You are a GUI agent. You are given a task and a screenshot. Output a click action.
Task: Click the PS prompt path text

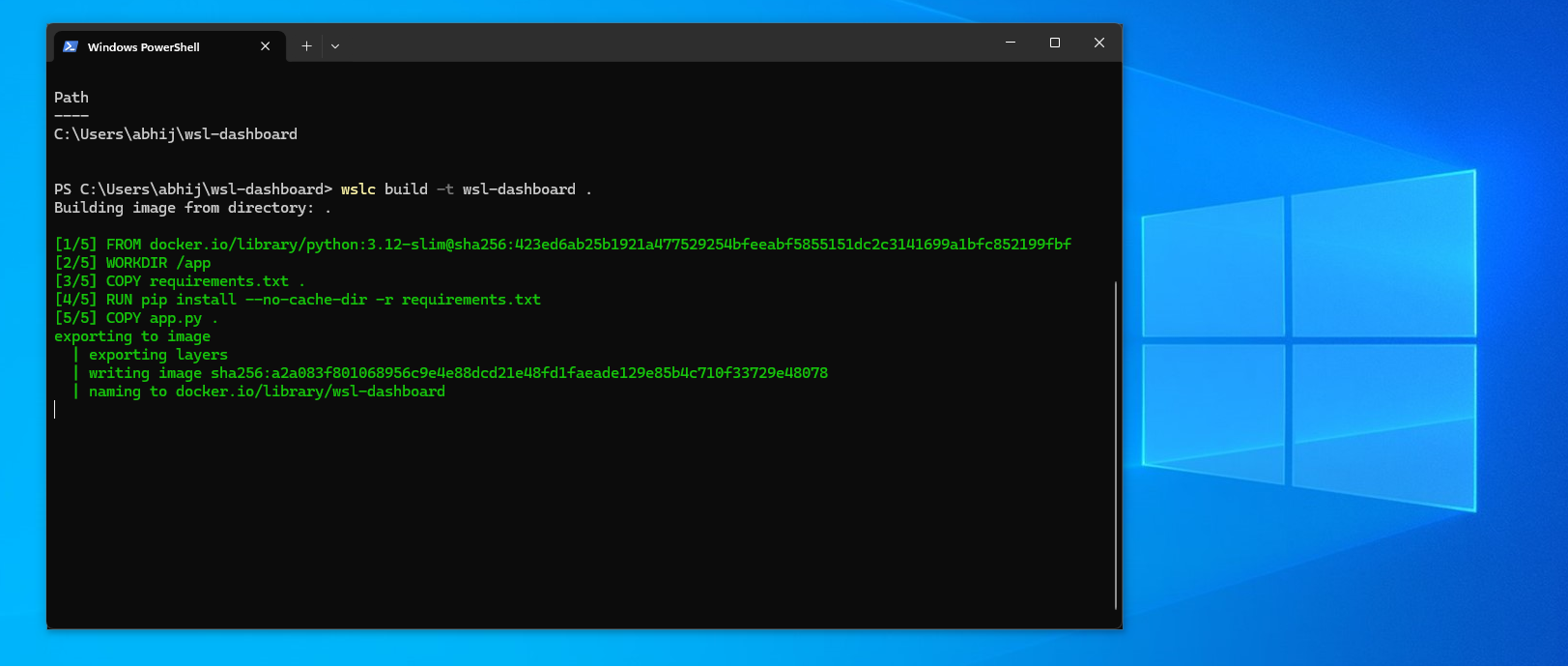[193, 189]
